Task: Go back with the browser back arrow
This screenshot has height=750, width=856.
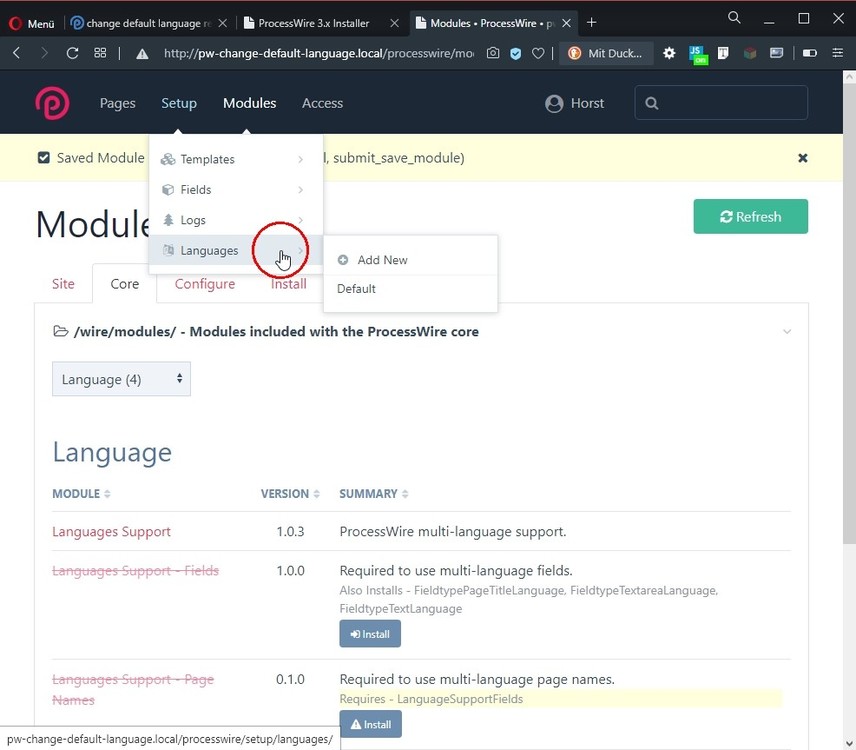Action: (x=16, y=53)
